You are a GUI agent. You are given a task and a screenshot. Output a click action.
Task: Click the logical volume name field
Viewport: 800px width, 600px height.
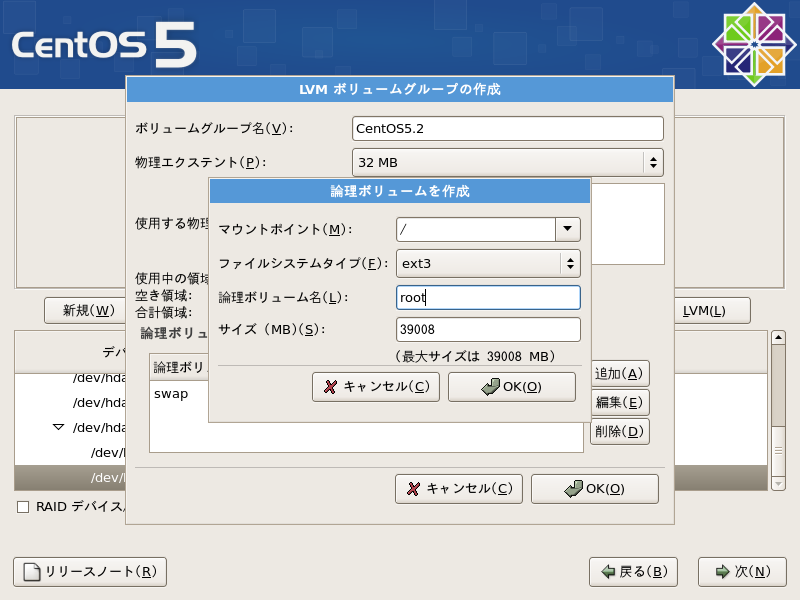pyautogui.click(x=488, y=297)
